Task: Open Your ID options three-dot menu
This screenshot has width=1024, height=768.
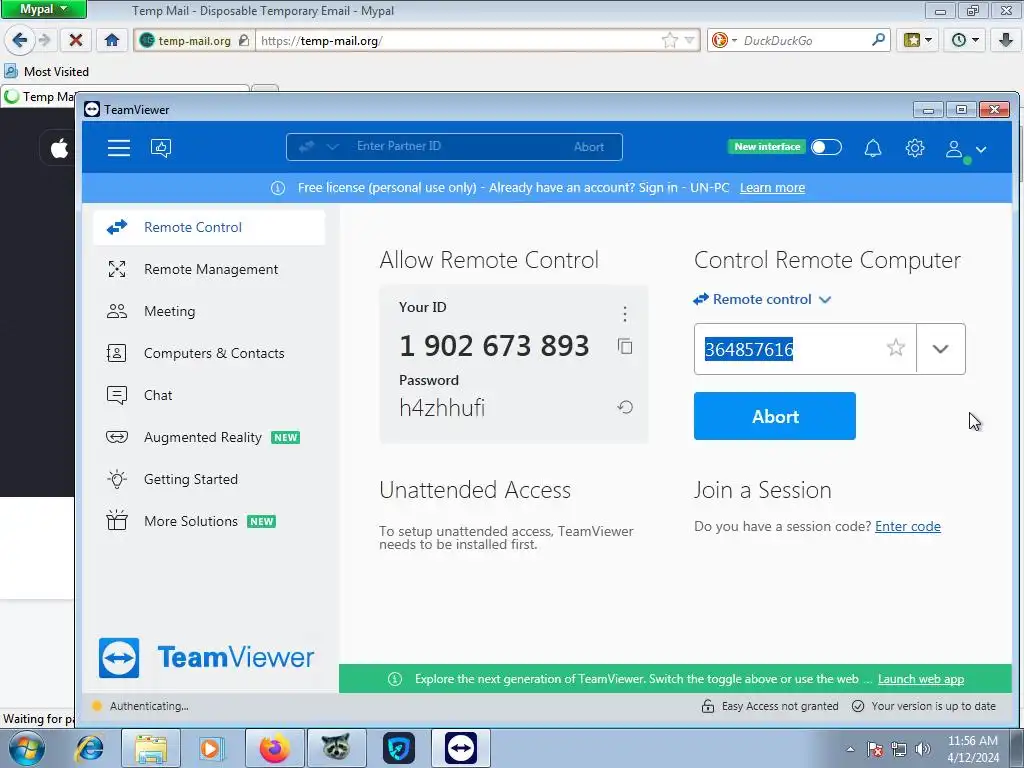Action: 625,314
